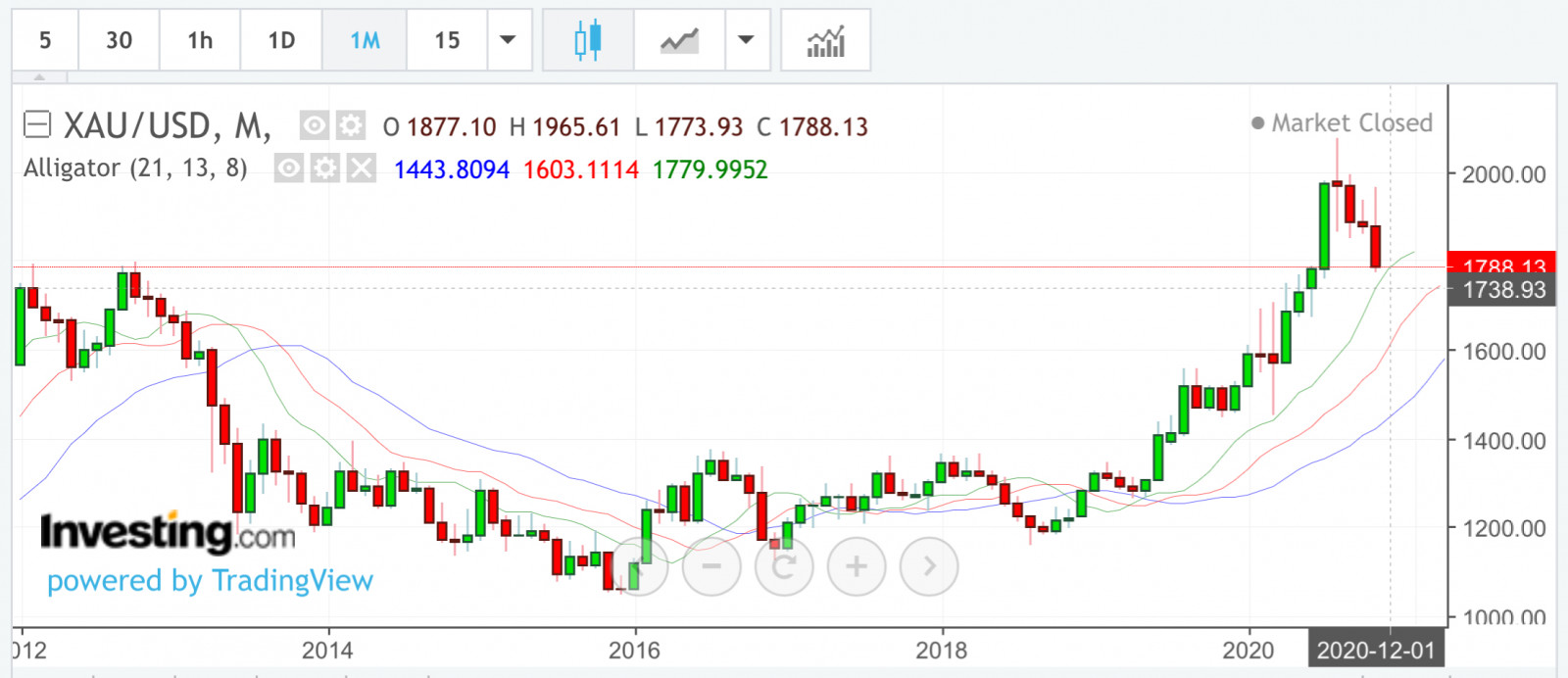Open Alligator indicator settings gear
1568x678 pixels.
tap(324, 169)
